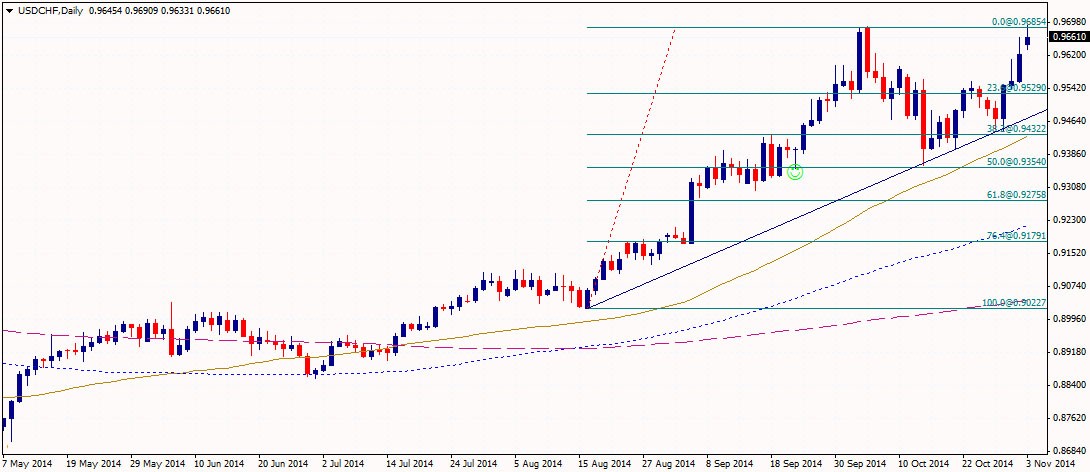Click the 2 Jul 2014 date label
The height and width of the screenshot is (472, 1090).
click(342, 464)
